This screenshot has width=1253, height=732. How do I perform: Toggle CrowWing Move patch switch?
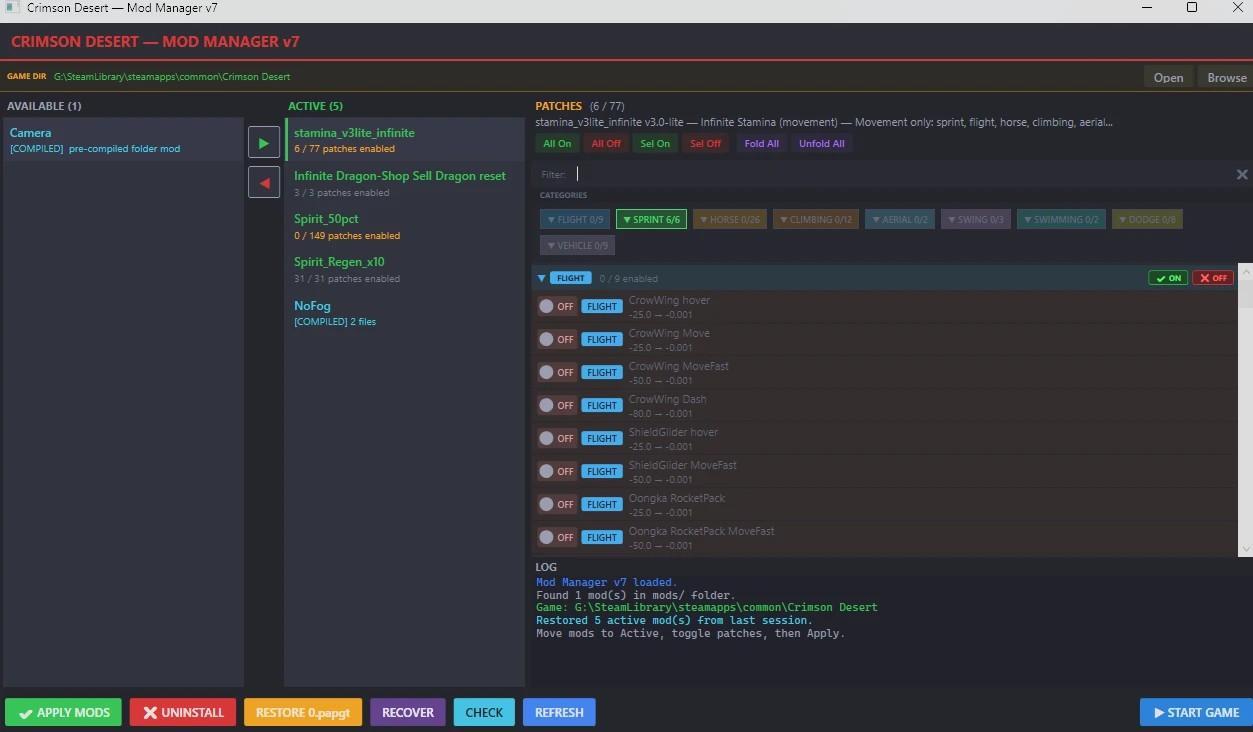[x=556, y=340]
